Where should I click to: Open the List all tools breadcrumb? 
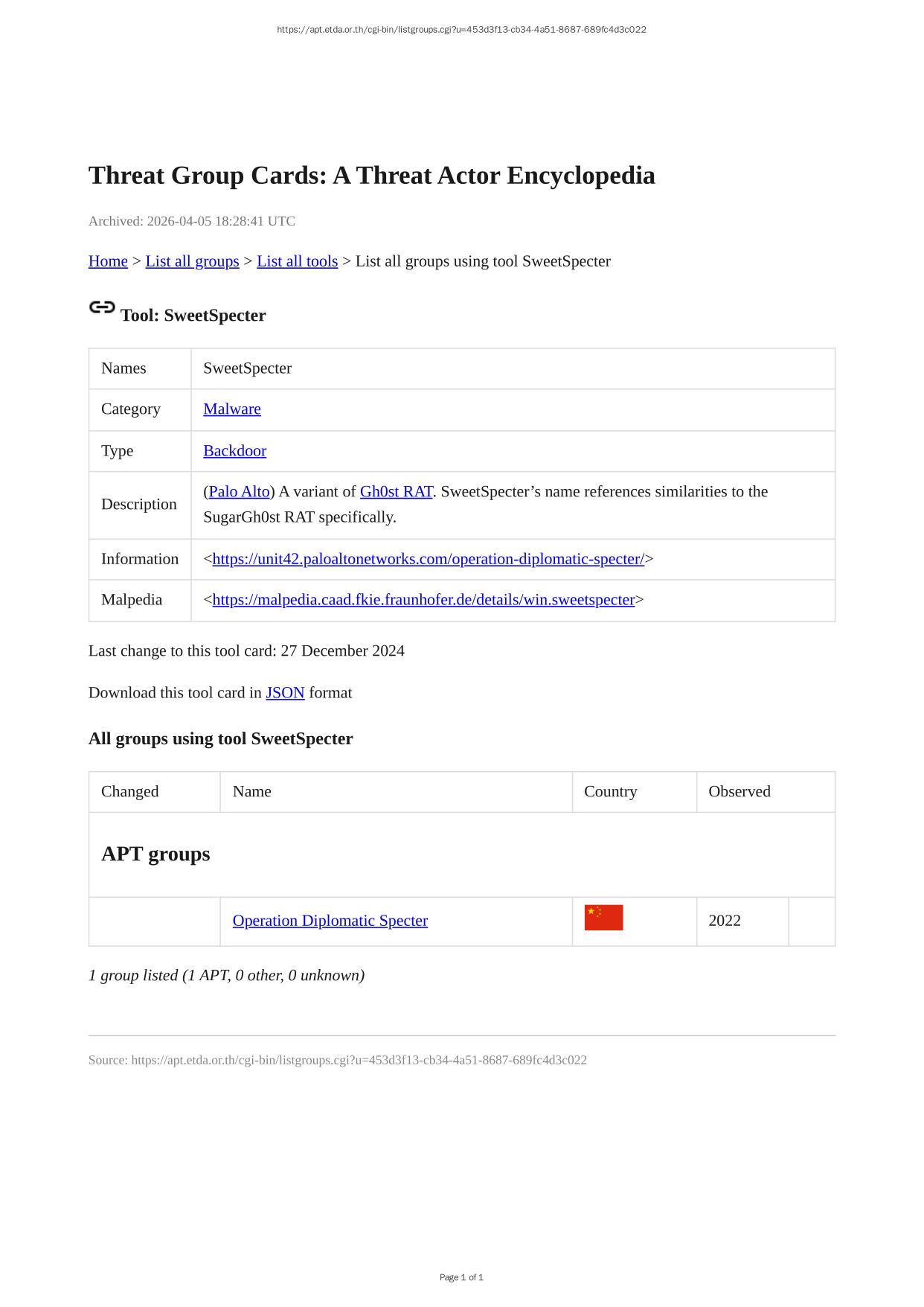(x=297, y=261)
